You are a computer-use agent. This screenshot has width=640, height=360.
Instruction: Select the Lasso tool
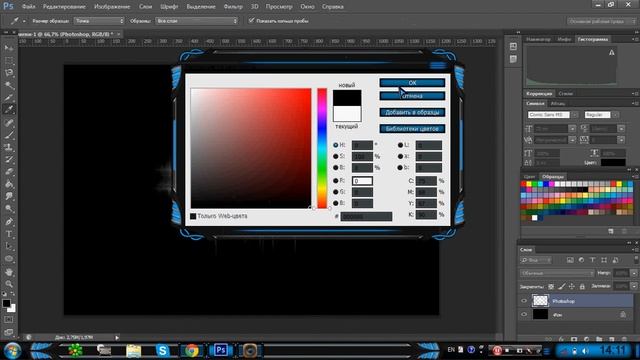(9, 73)
